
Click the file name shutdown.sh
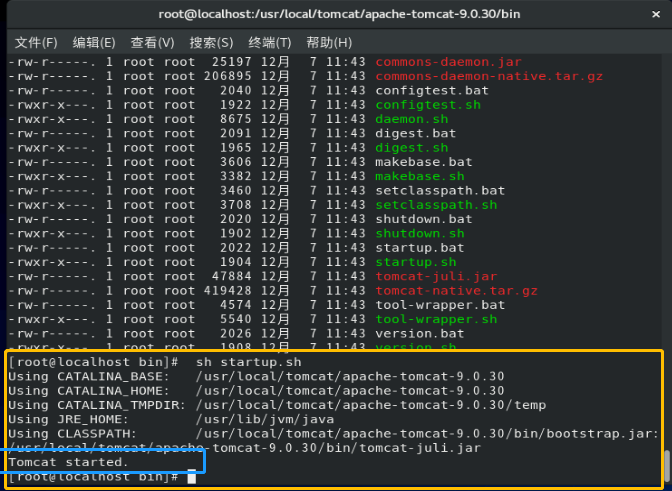(420, 234)
